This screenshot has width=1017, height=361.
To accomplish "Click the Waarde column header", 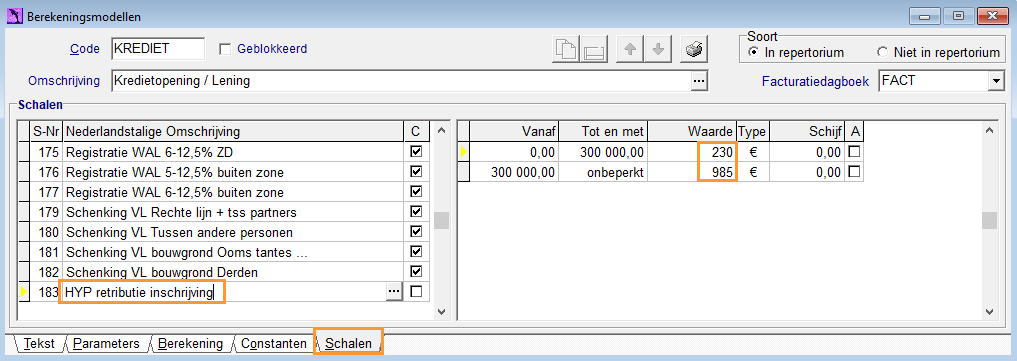I will coord(692,132).
